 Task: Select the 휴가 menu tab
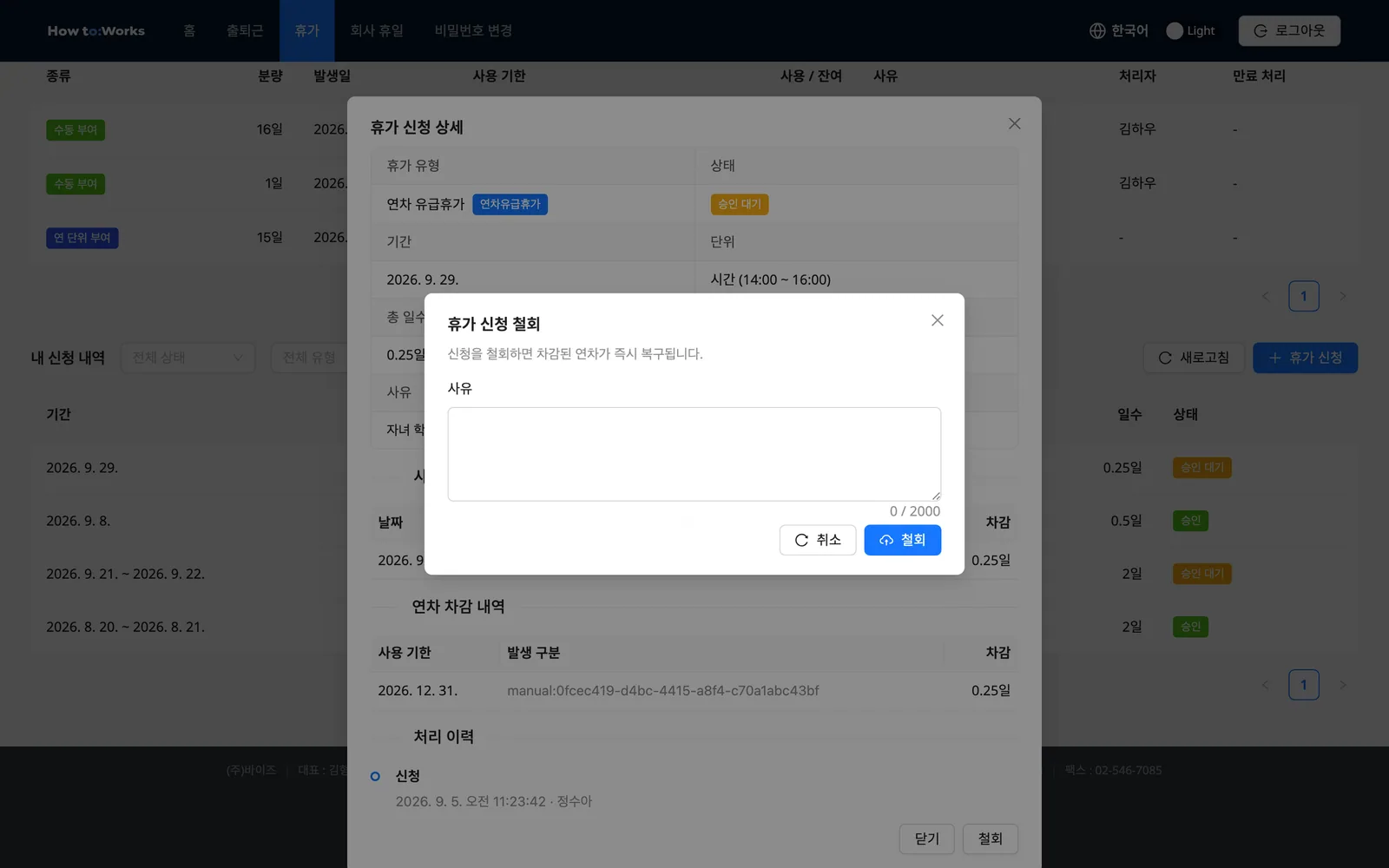pos(306,30)
